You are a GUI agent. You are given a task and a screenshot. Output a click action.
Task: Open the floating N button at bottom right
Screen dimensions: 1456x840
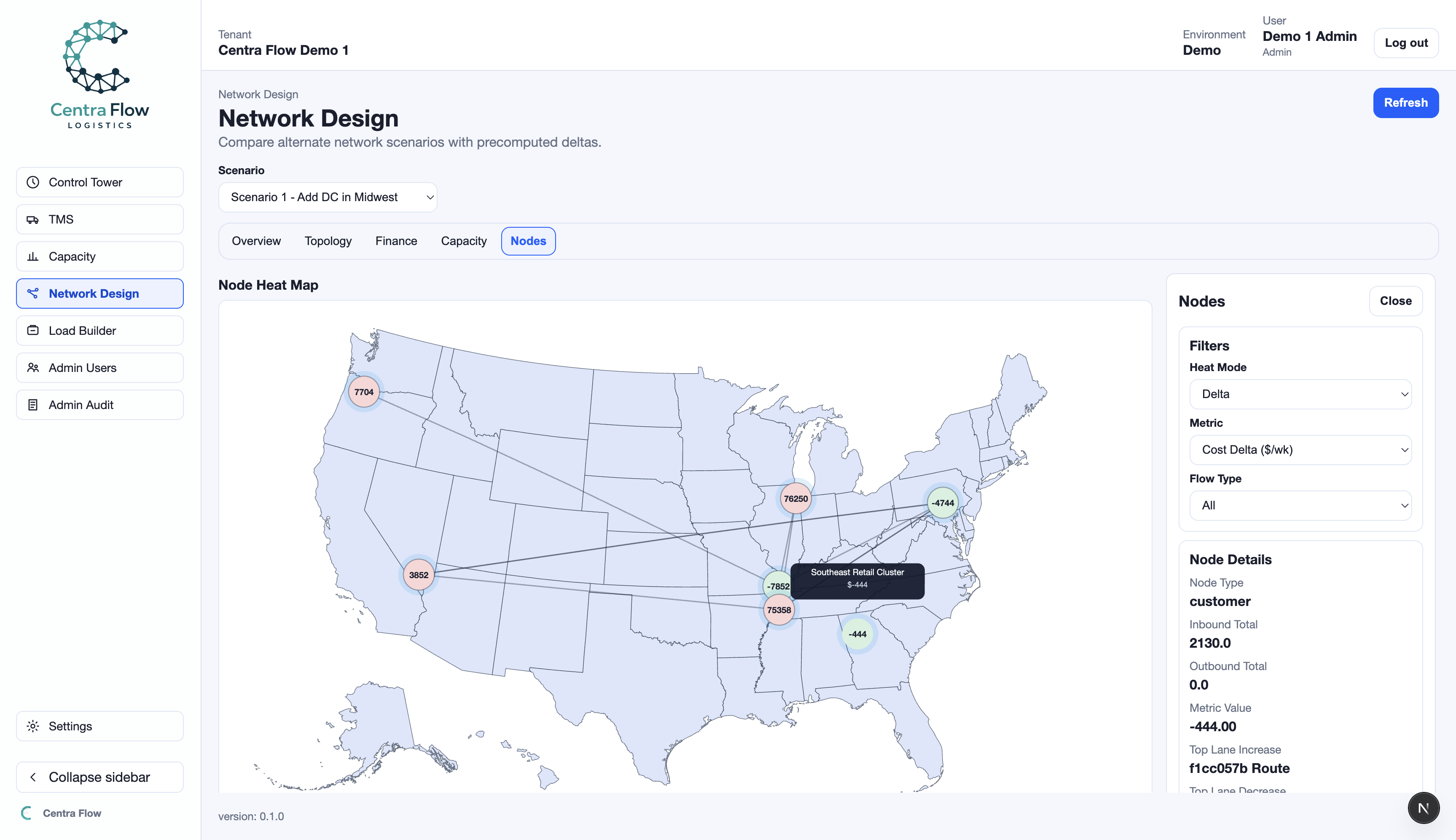tap(1423, 808)
